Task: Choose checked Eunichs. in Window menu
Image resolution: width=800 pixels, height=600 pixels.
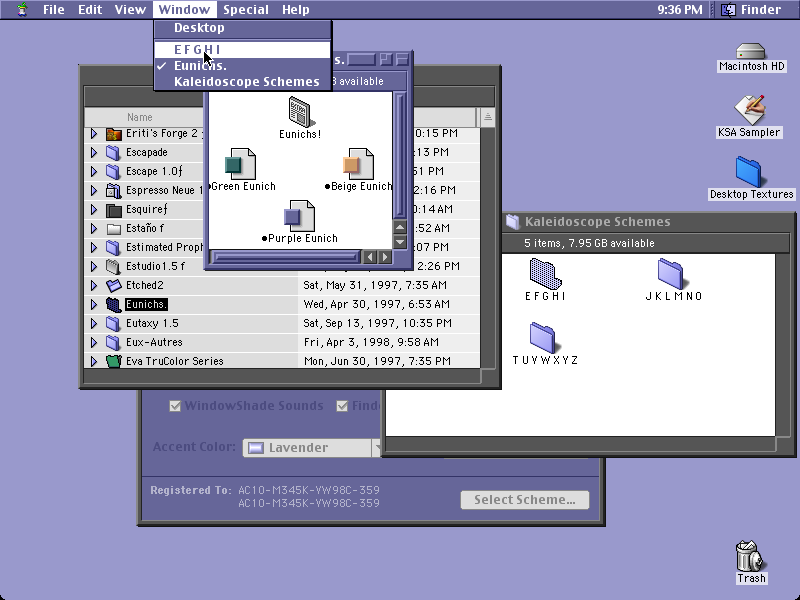Action: click(243, 66)
